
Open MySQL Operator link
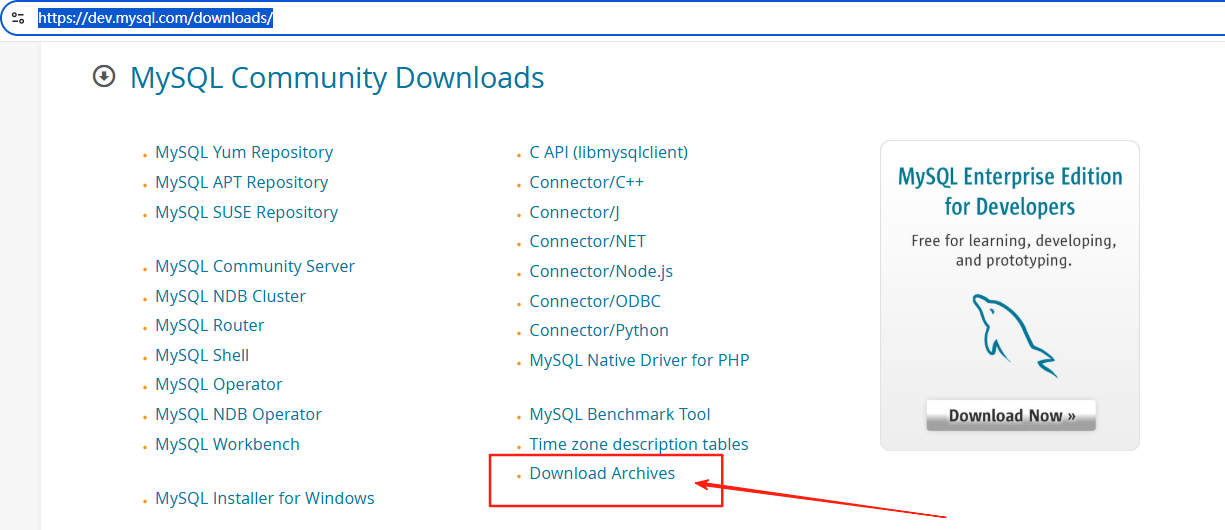(x=219, y=384)
